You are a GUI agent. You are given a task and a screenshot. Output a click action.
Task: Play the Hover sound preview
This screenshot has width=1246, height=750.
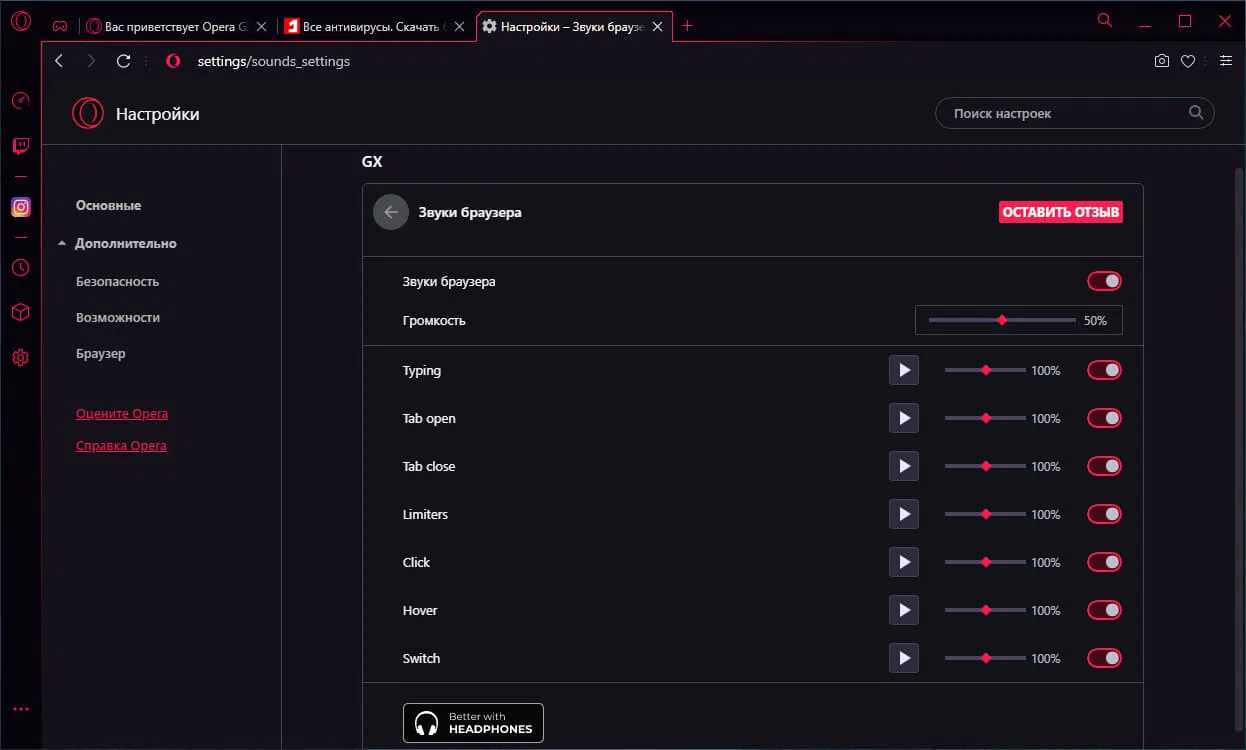(x=904, y=610)
